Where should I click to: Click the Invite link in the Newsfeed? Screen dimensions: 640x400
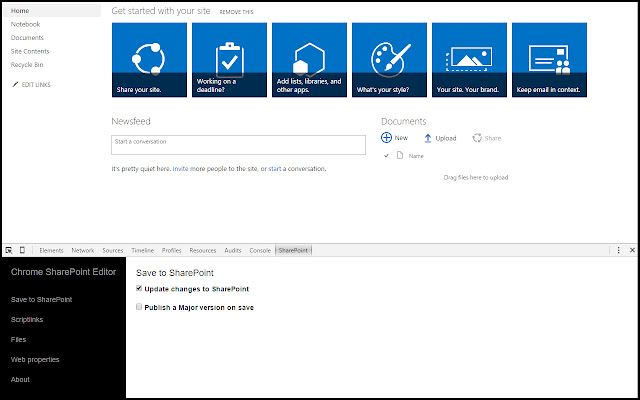180,169
